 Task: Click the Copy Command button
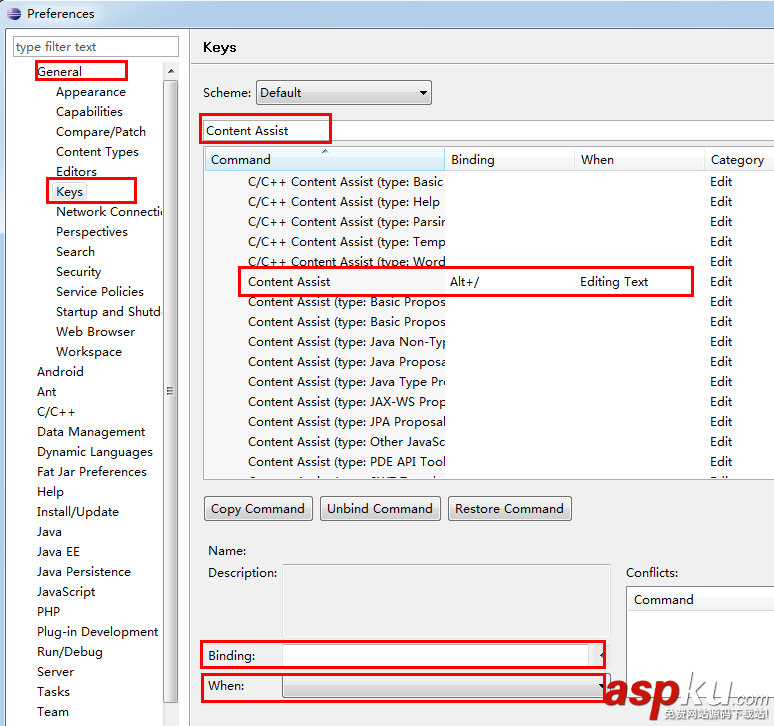coord(258,509)
